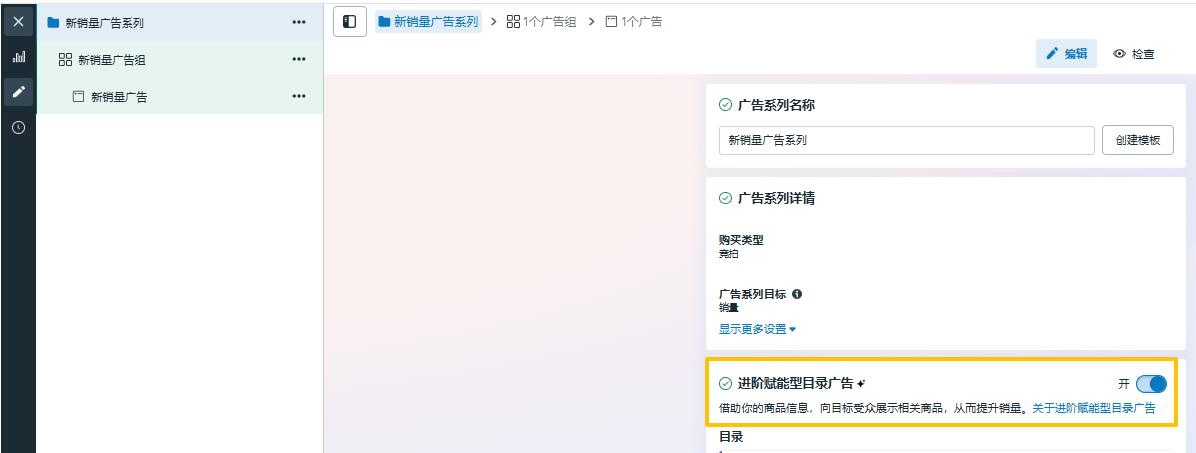Viewport: 1196px width, 453px height.
Task: Click info icon beside 广告系列目标
Action: pos(797,294)
